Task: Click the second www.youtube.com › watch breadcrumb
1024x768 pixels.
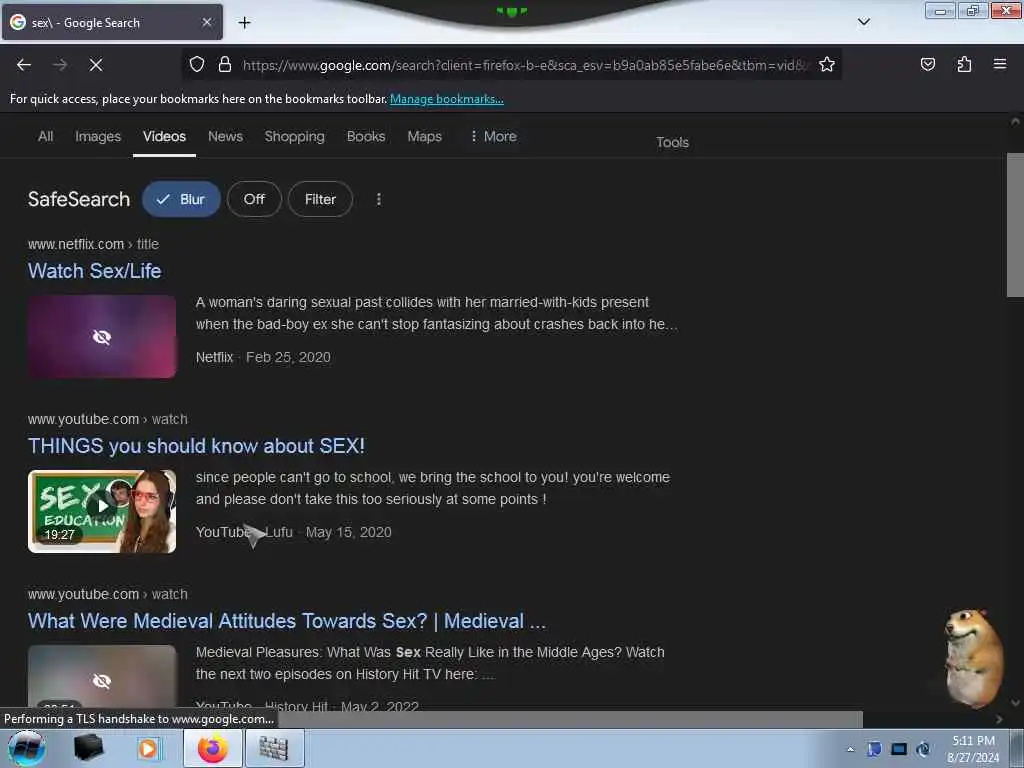Action: (108, 594)
